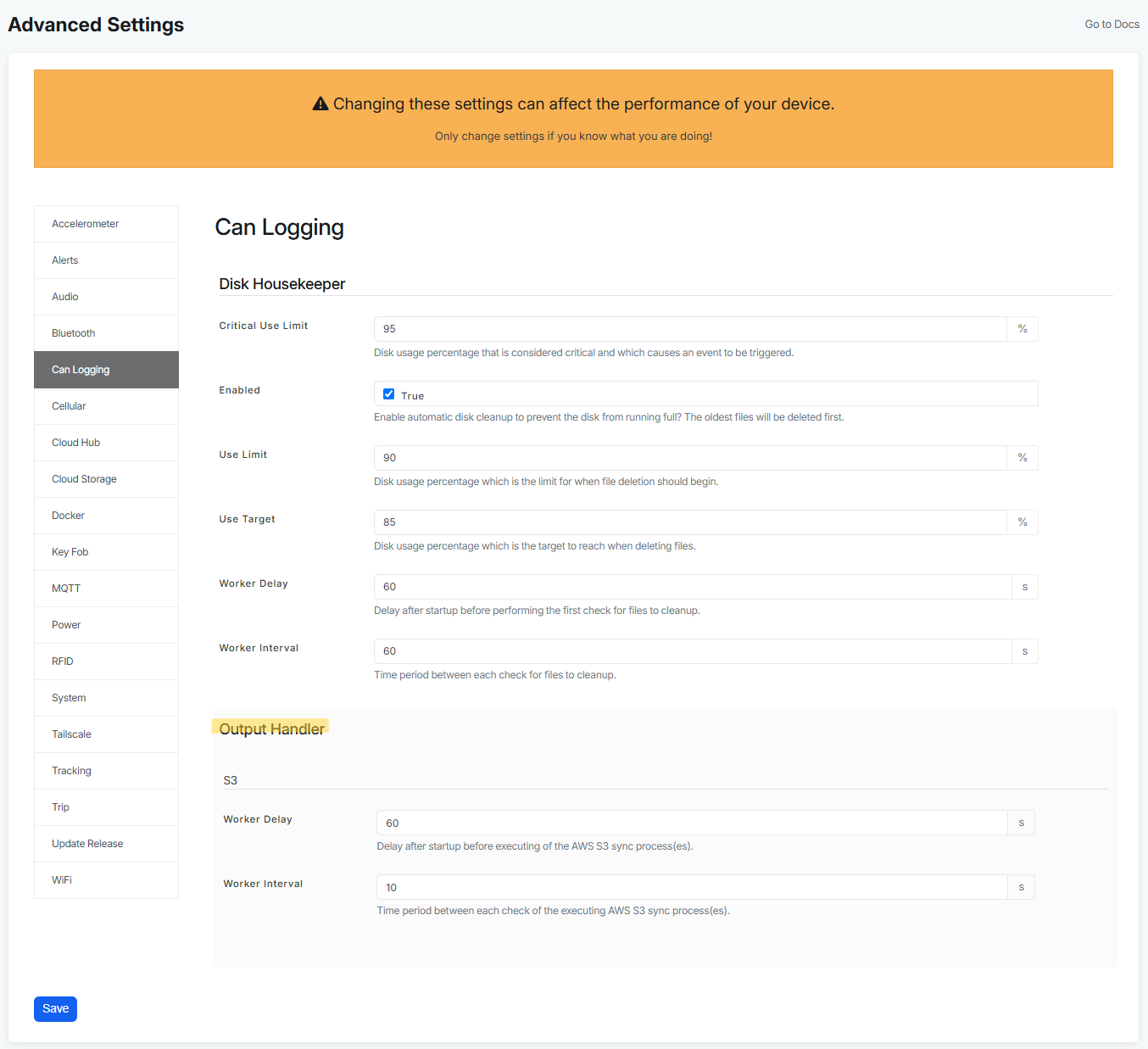Click the Can Logging page heading
The image size is (1148, 1049).
(280, 227)
